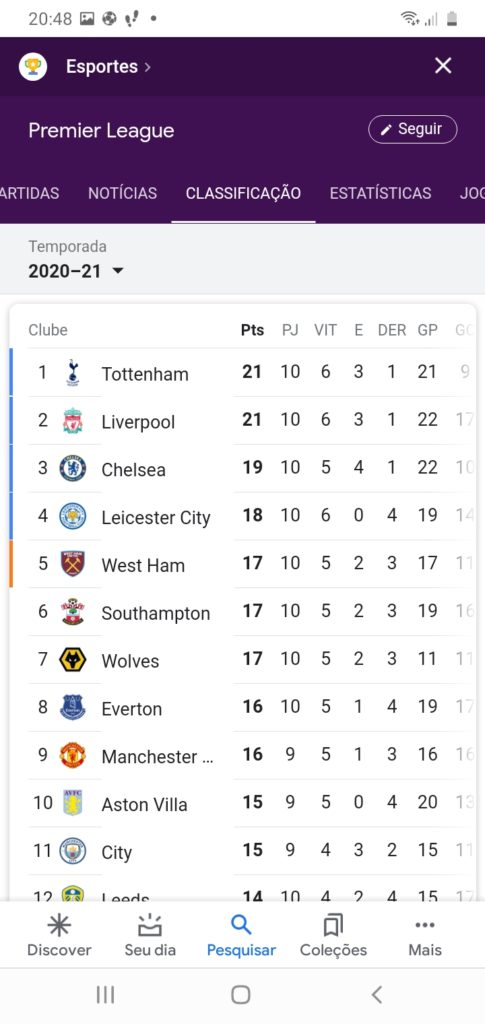Open the Coleções bookmarks icon
Image resolution: width=485 pixels, height=1024 pixels.
point(333,925)
